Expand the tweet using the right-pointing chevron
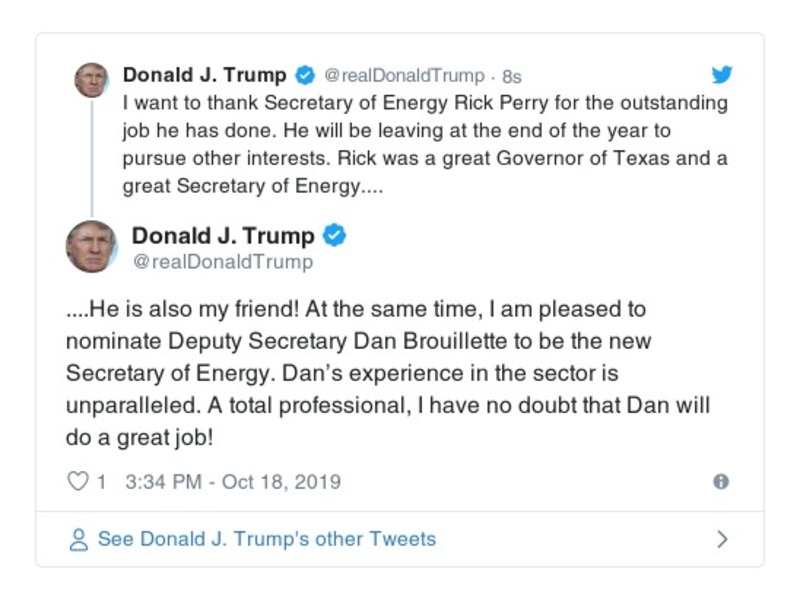 [x=724, y=538]
